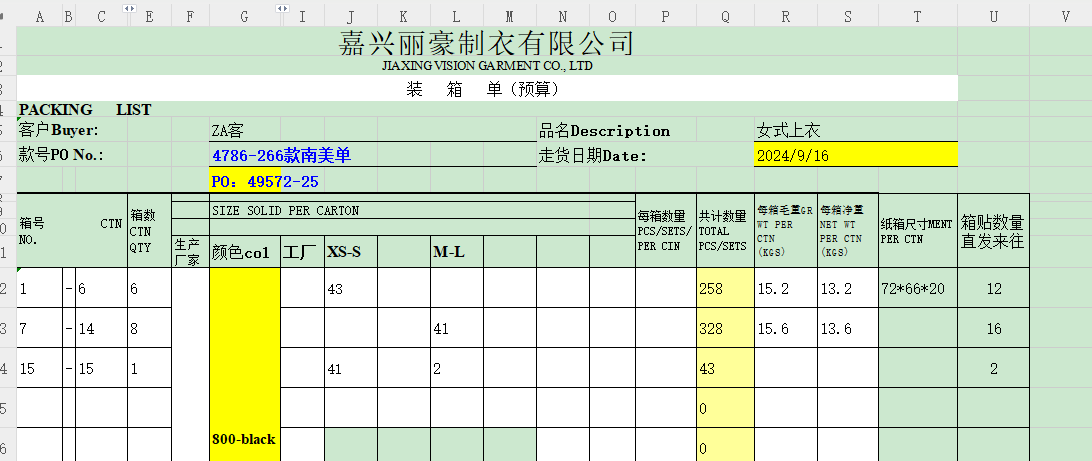The width and height of the screenshot is (1092, 461).
Task: Unhide column H using the hidden-column arrows
Action: coord(282,8)
